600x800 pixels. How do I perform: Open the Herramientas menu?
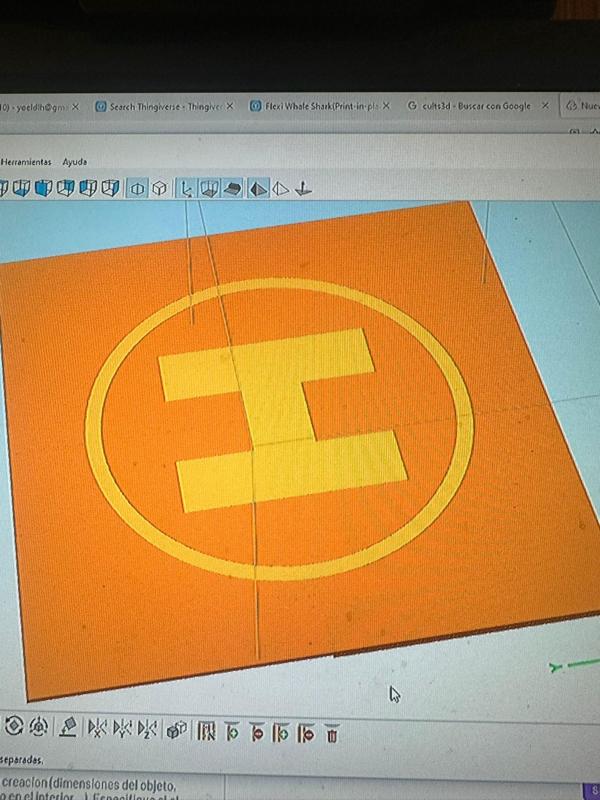coord(26,162)
